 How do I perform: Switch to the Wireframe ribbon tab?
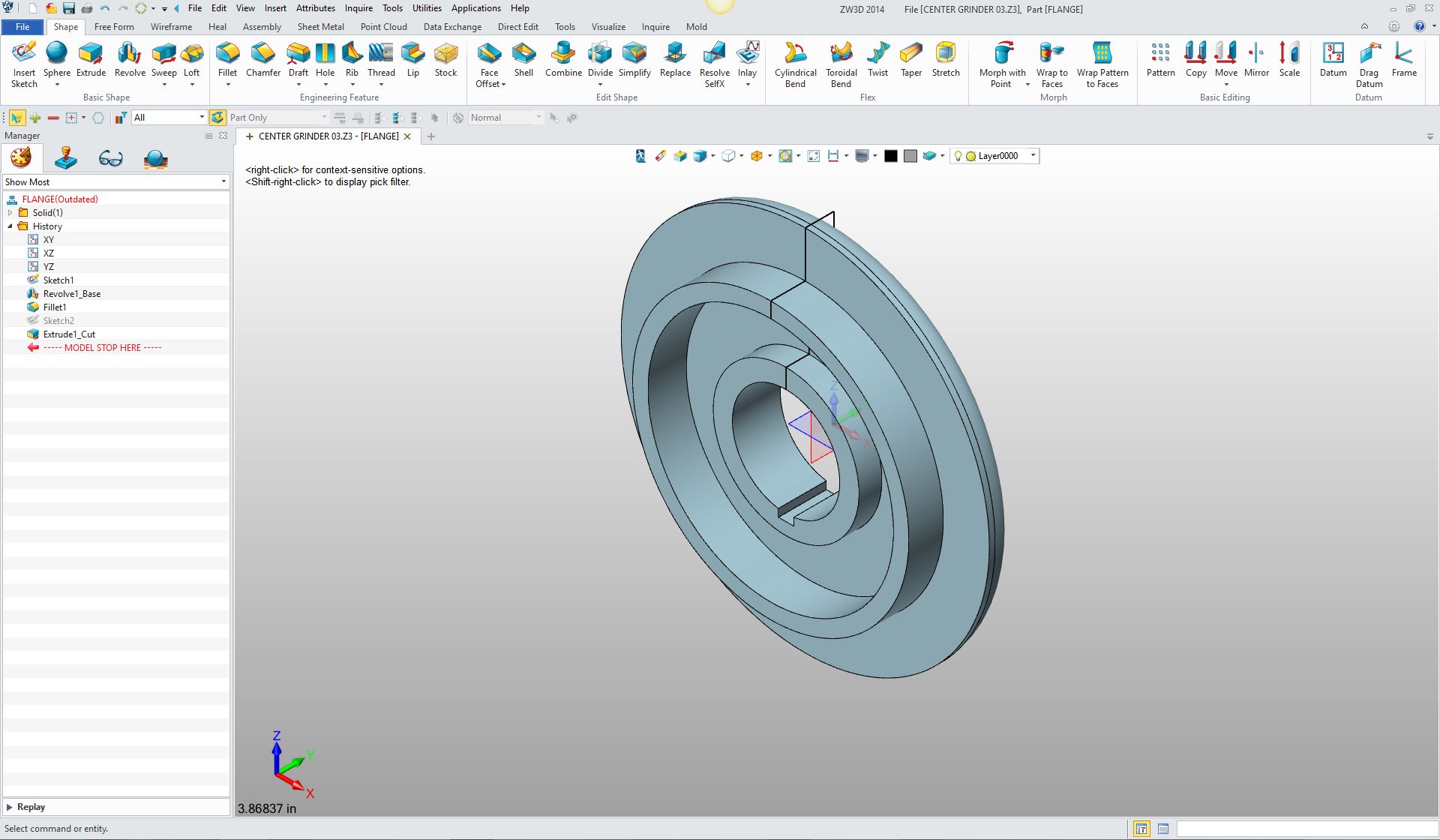[x=171, y=27]
